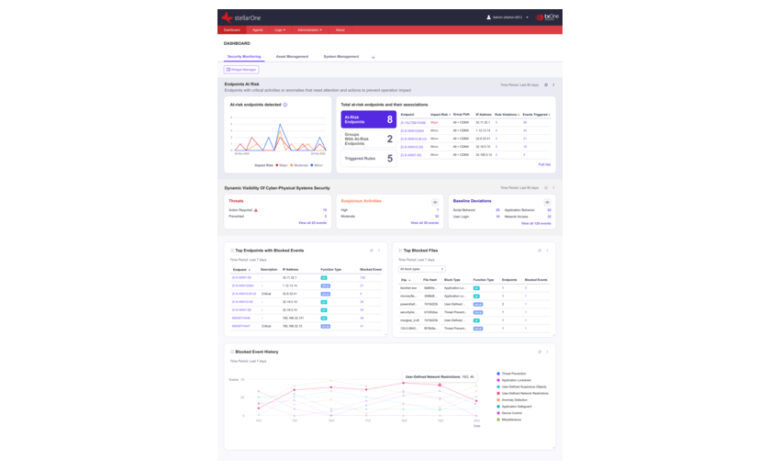This screenshot has width=780, height=470.
Task: Open settings icon for Endpoints At Risk panel
Action: pyautogui.click(x=546, y=85)
